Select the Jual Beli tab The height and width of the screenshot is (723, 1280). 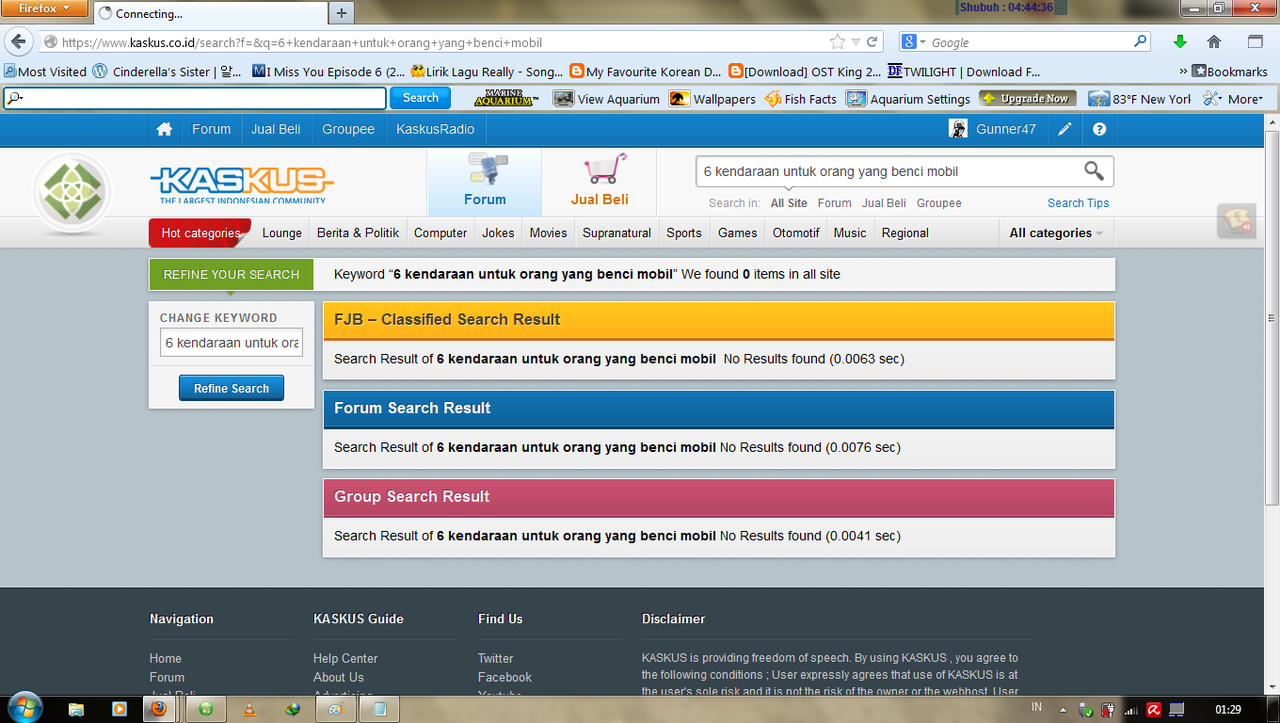point(600,183)
